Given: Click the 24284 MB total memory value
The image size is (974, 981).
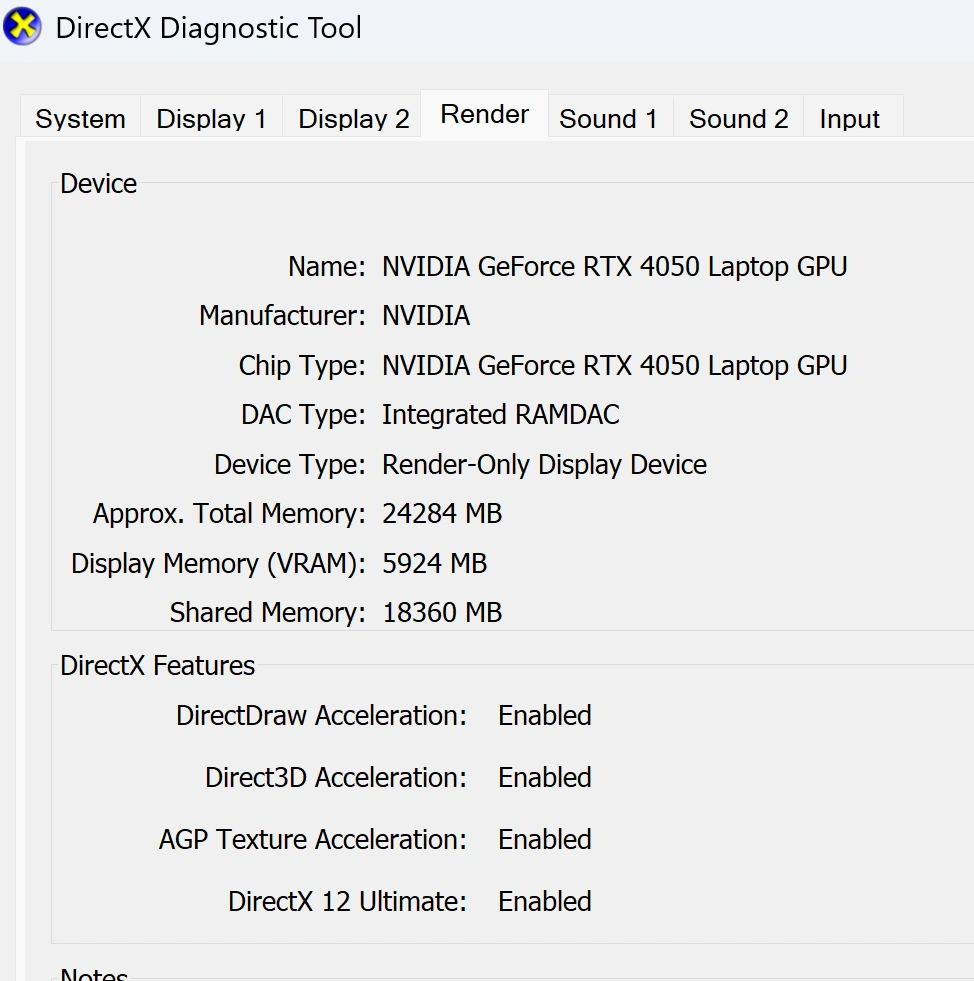Looking at the screenshot, I should 441,514.
